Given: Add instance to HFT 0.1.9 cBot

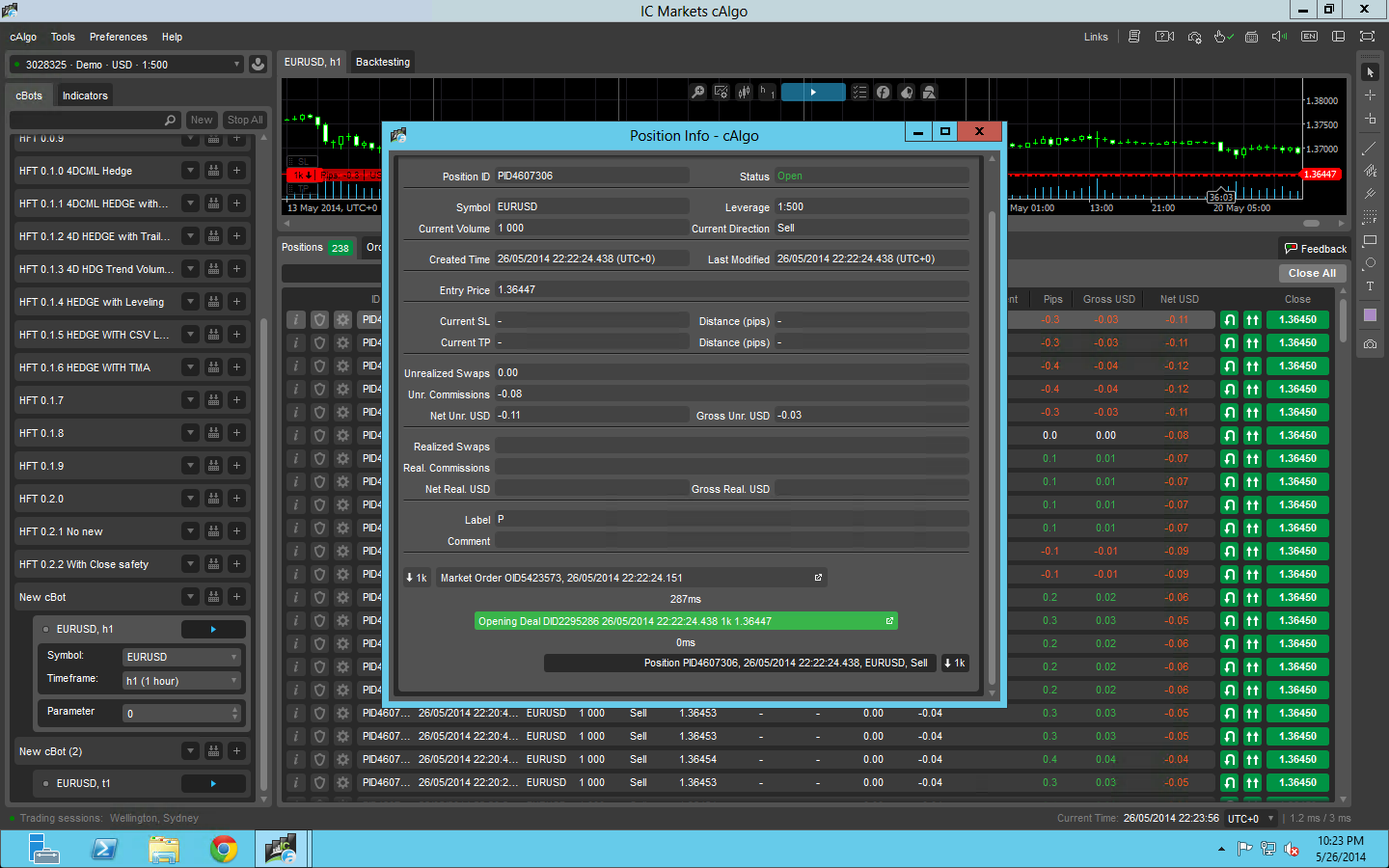Looking at the screenshot, I should [236, 466].
